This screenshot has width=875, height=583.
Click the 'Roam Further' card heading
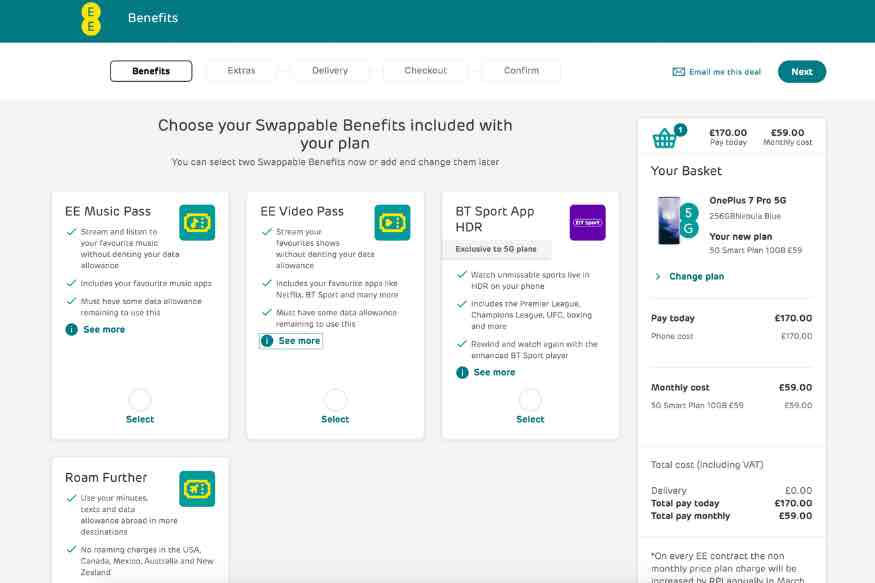tap(106, 478)
